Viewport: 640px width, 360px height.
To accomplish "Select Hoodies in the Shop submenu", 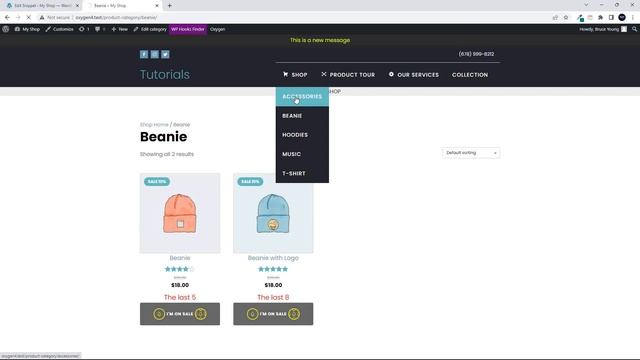I will coord(302,135).
